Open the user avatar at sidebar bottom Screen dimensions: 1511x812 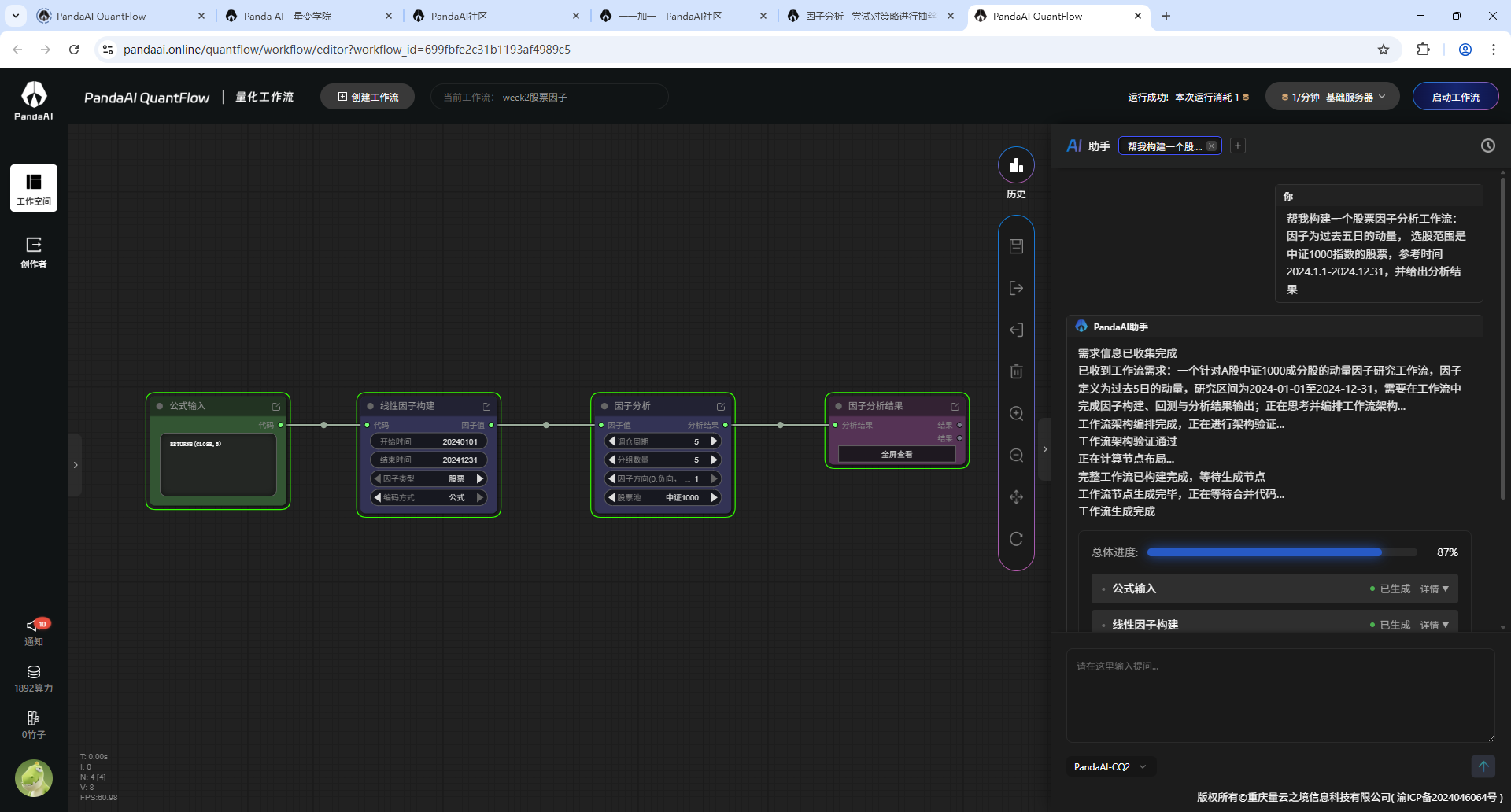(34, 778)
